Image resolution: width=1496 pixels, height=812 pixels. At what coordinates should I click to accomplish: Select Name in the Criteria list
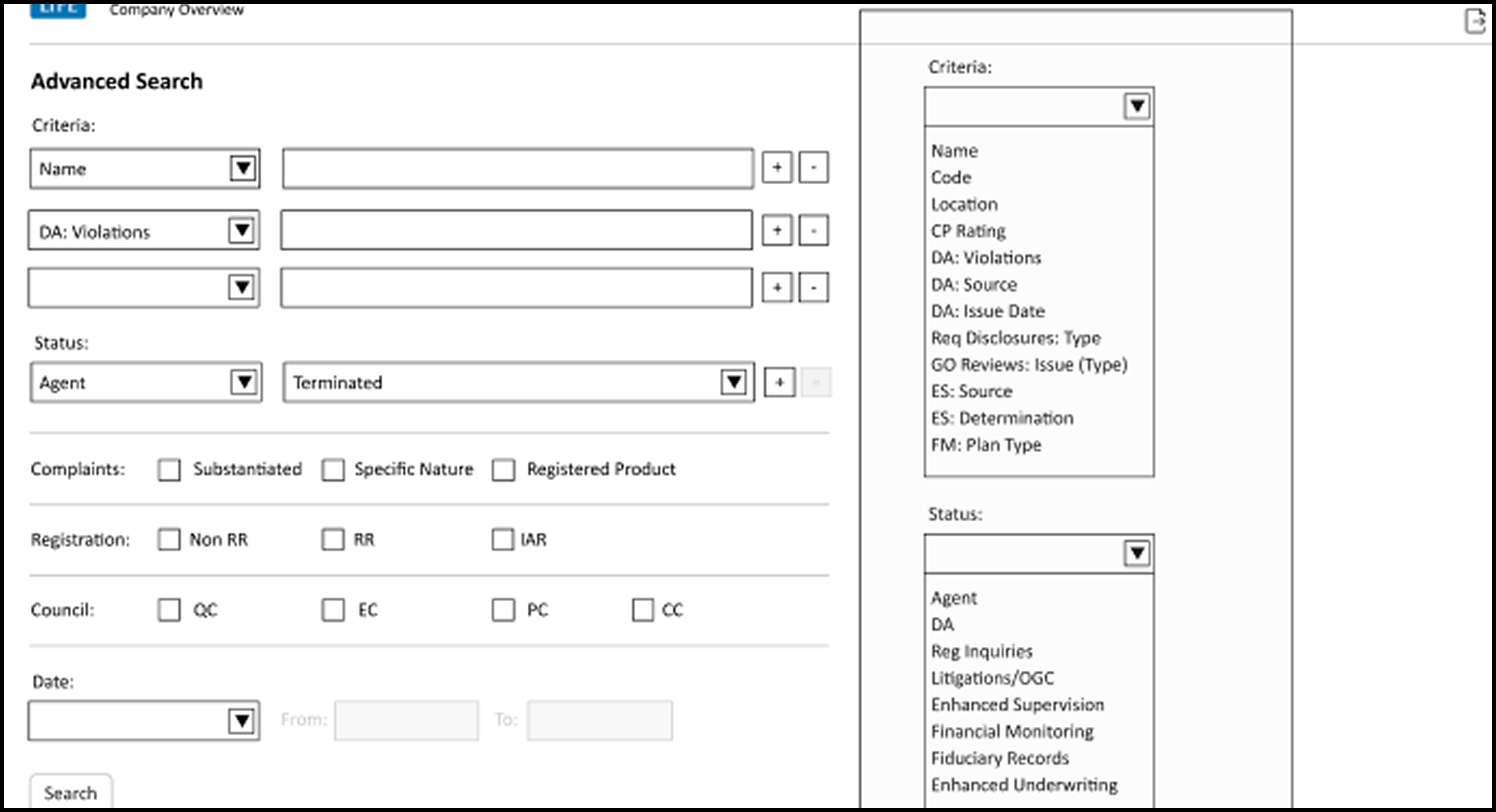[955, 151]
